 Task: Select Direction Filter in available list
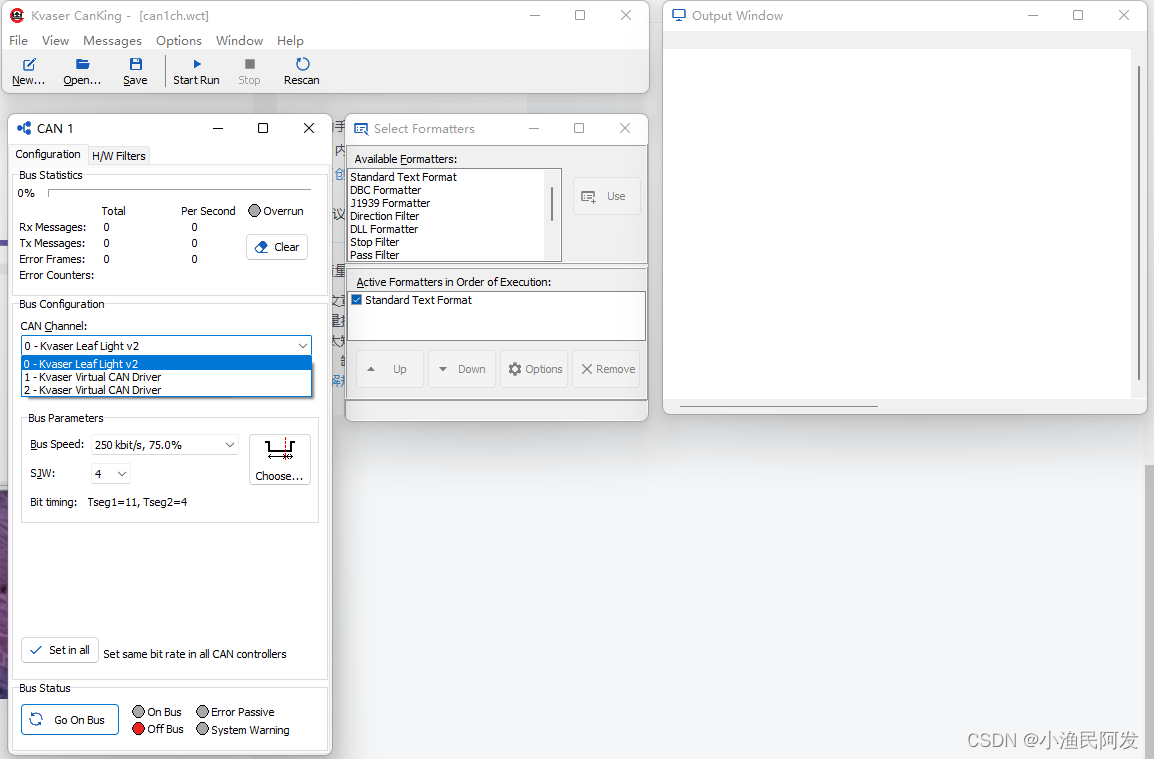pyautogui.click(x=385, y=216)
